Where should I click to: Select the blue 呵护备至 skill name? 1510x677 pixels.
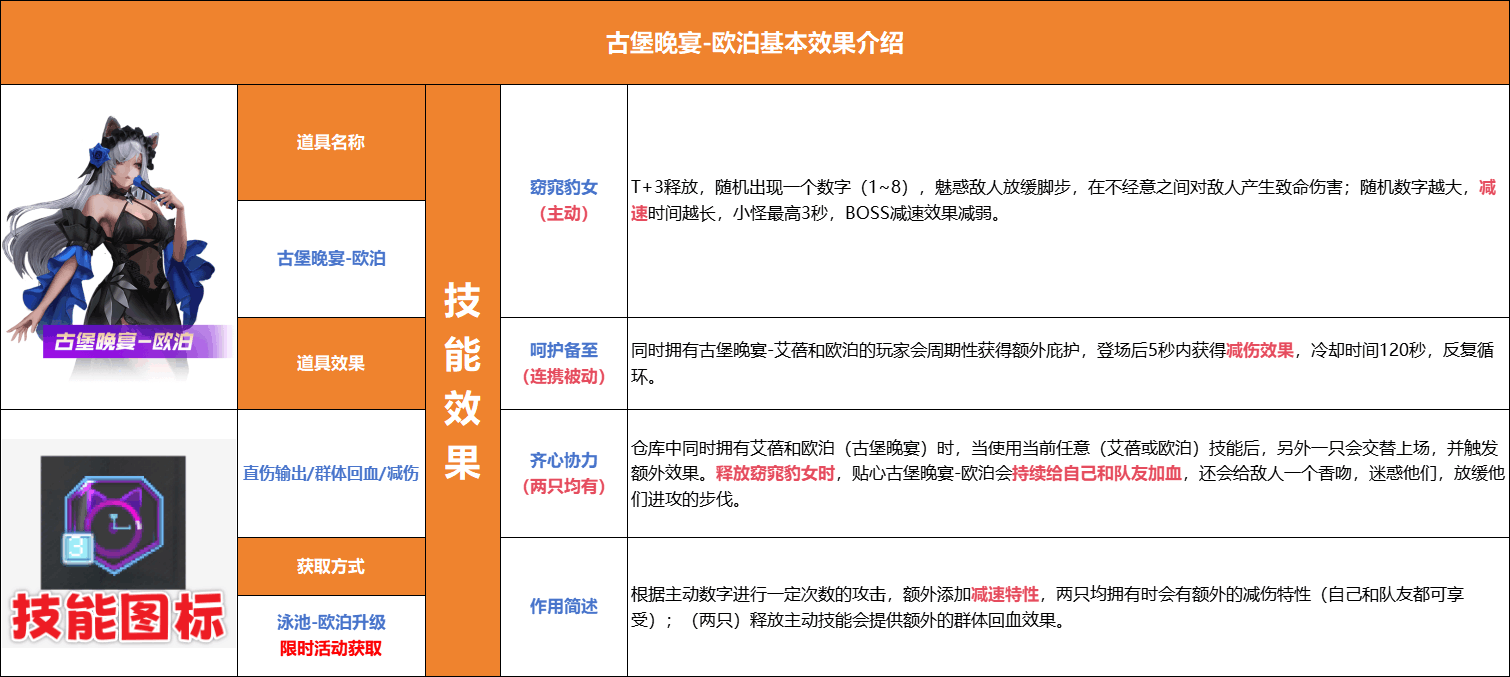coord(564,350)
